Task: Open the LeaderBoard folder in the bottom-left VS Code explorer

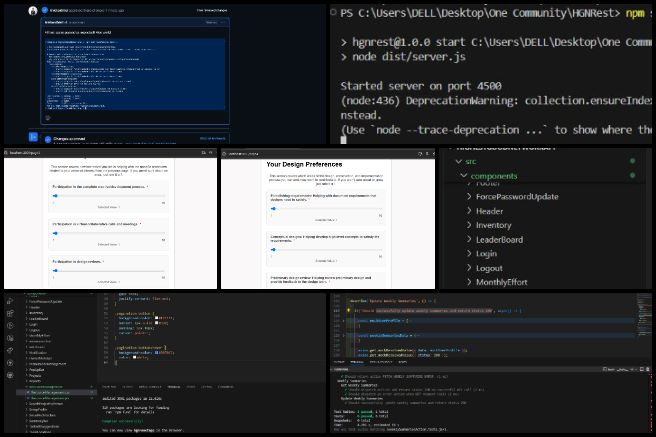Action: pos(38,319)
